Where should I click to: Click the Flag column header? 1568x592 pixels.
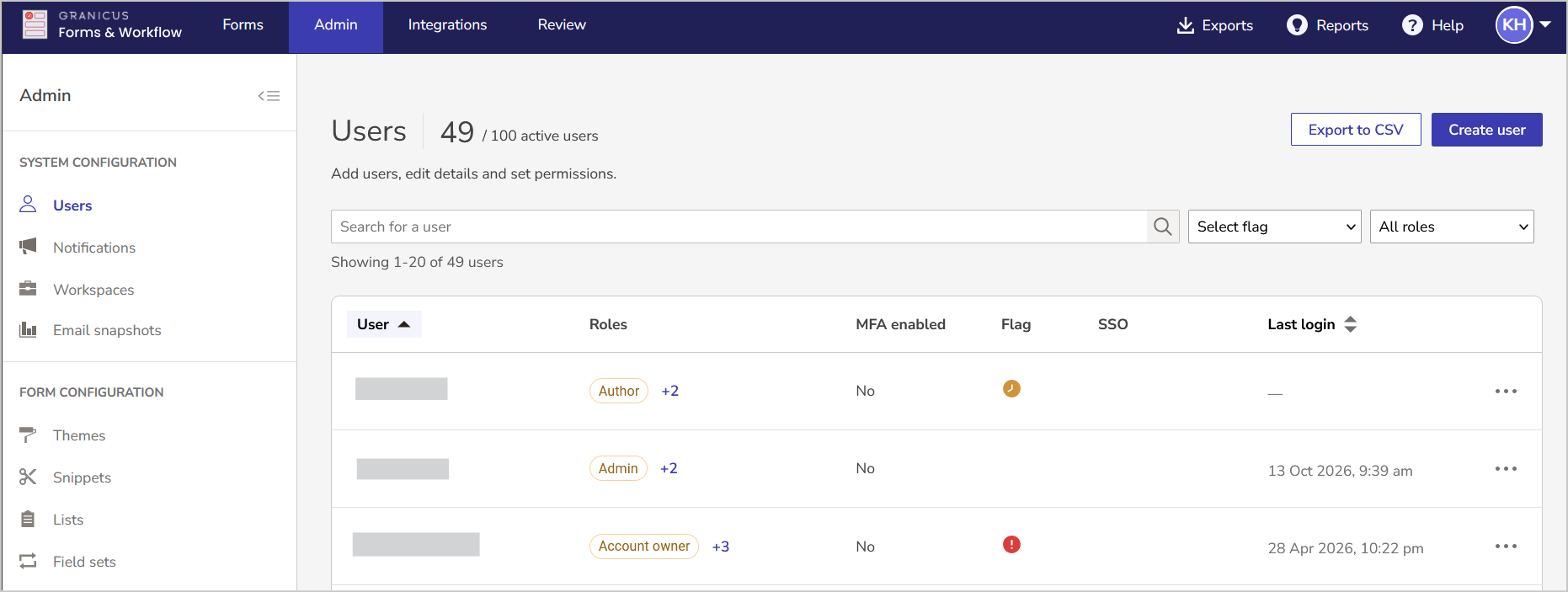(1016, 324)
